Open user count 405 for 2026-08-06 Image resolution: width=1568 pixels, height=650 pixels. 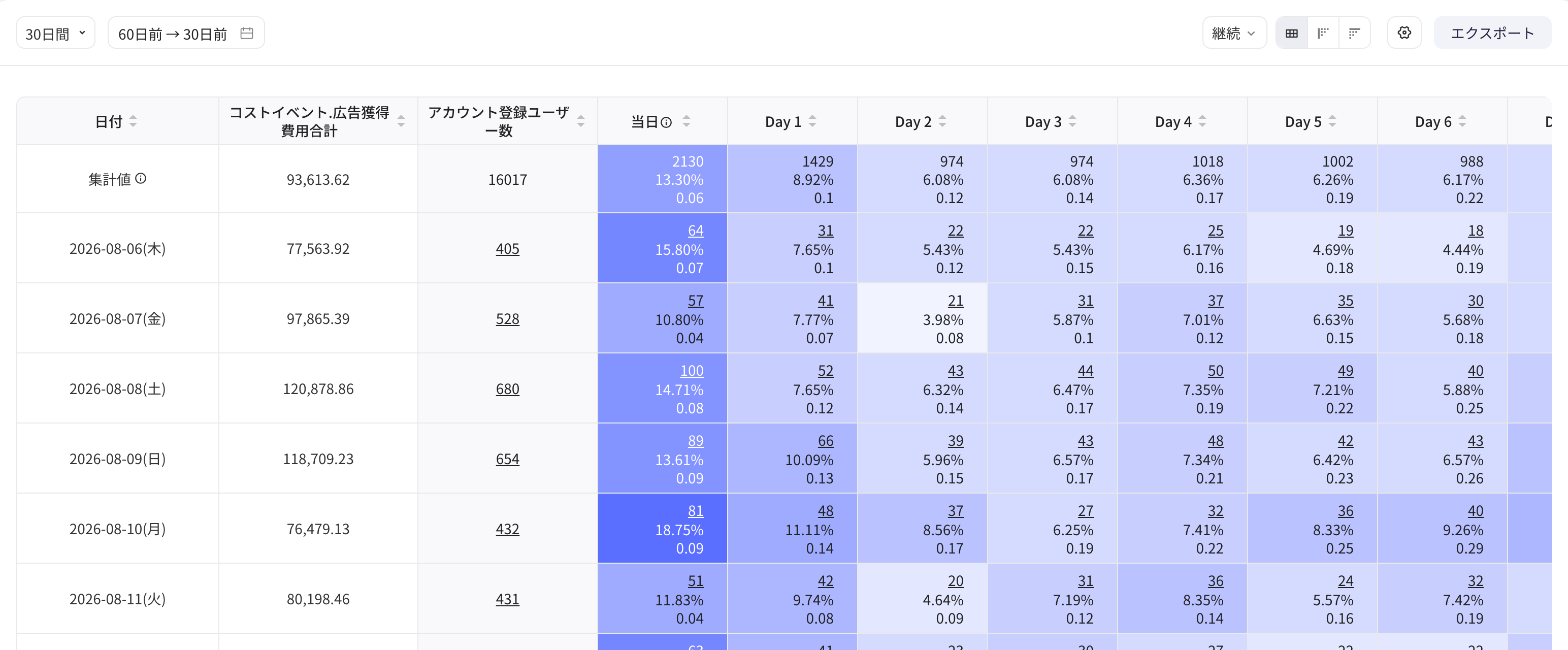click(x=507, y=249)
